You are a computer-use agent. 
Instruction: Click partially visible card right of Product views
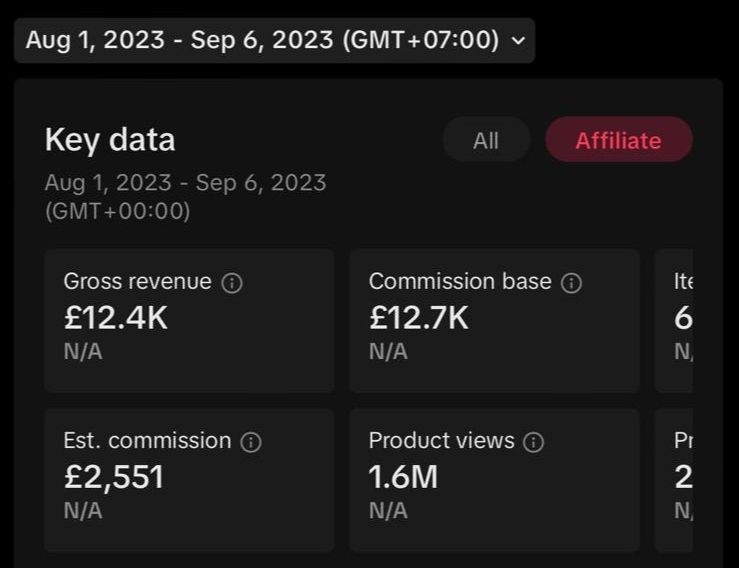(675, 479)
